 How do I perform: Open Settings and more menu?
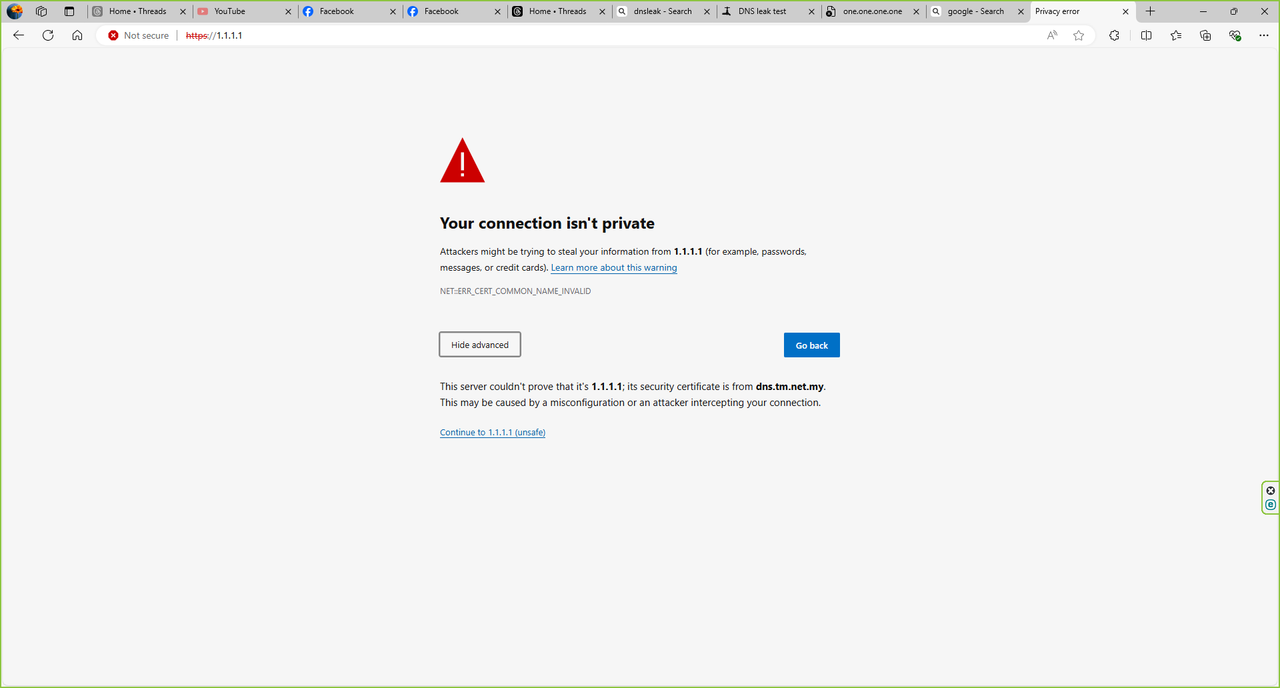tap(1265, 35)
